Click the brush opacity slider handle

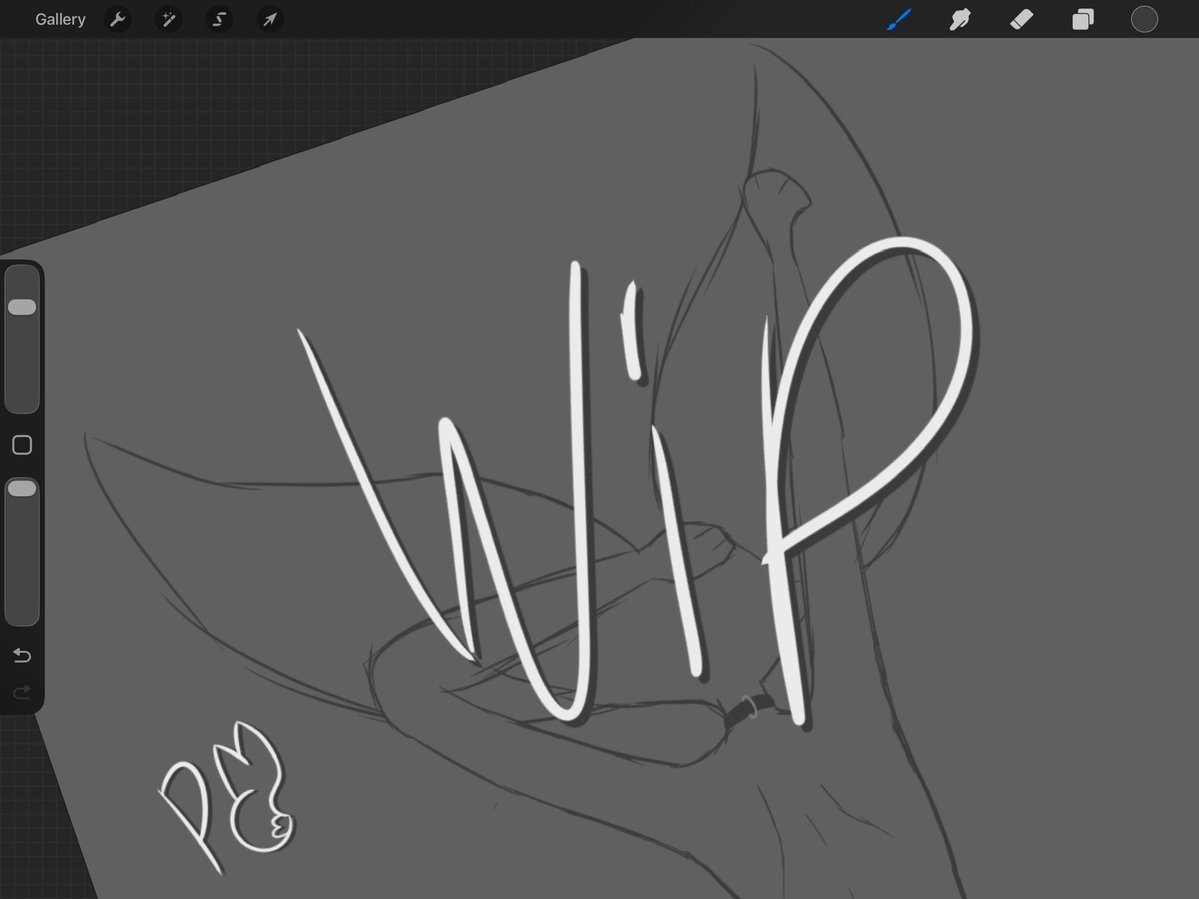[x=22, y=488]
